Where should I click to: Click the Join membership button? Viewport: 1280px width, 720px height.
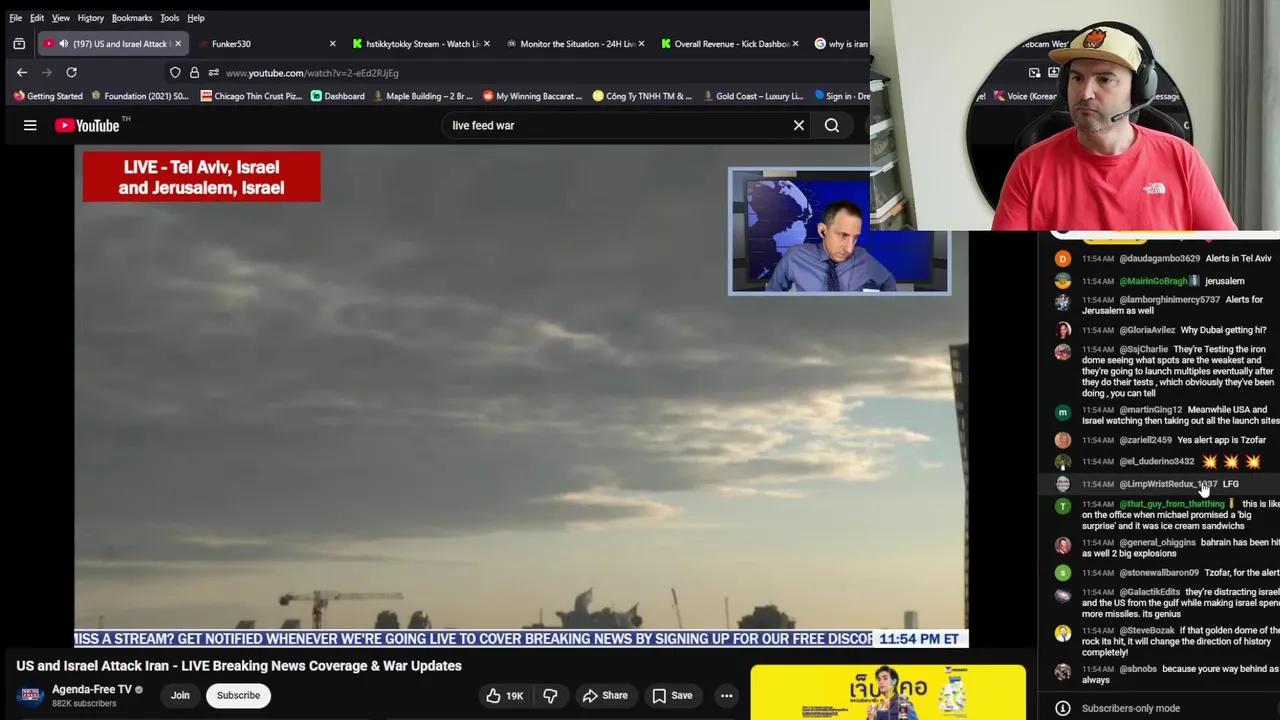pyautogui.click(x=180, y=695)
